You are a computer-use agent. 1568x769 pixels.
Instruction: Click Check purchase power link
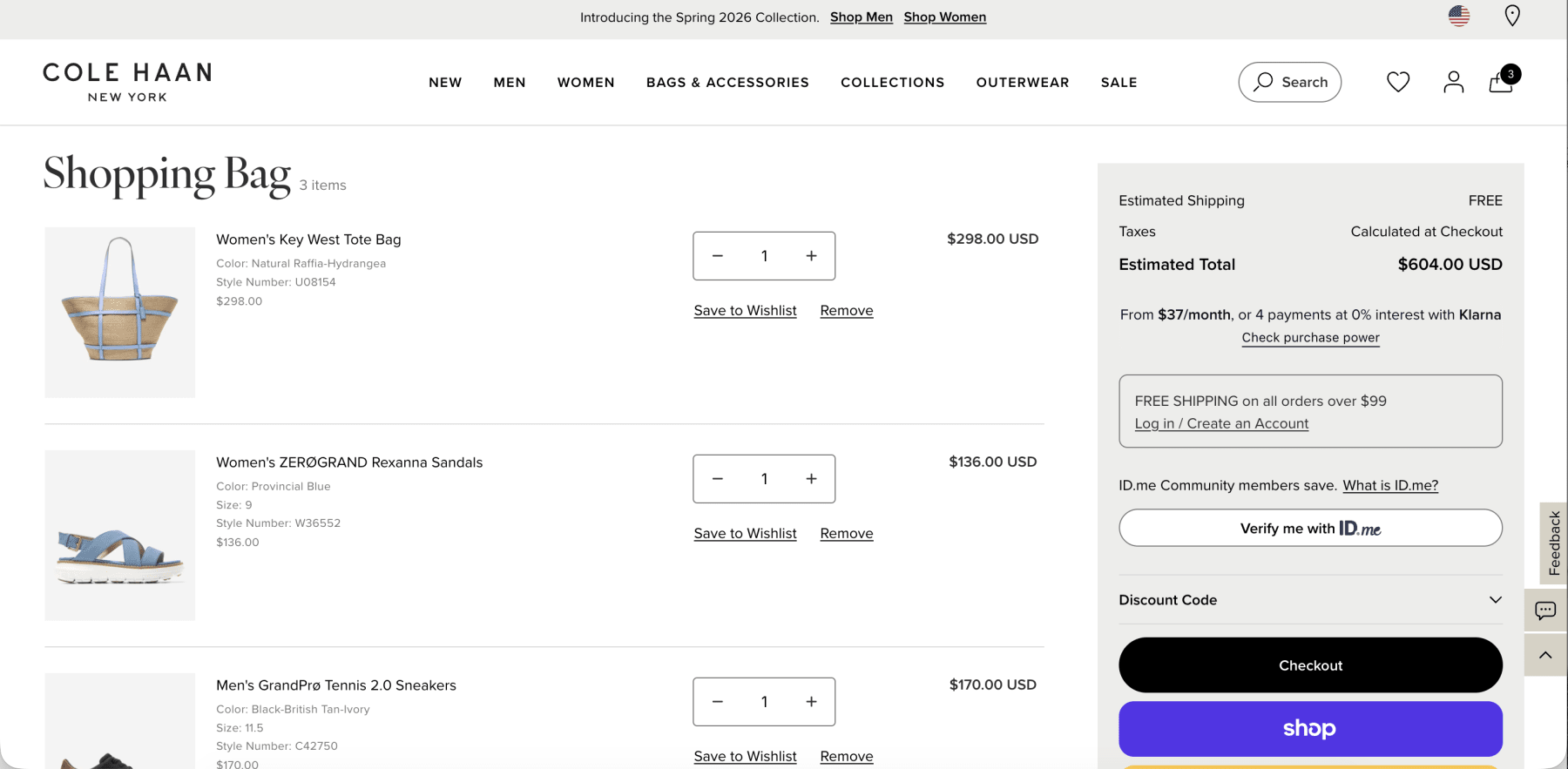[1310, 338]
